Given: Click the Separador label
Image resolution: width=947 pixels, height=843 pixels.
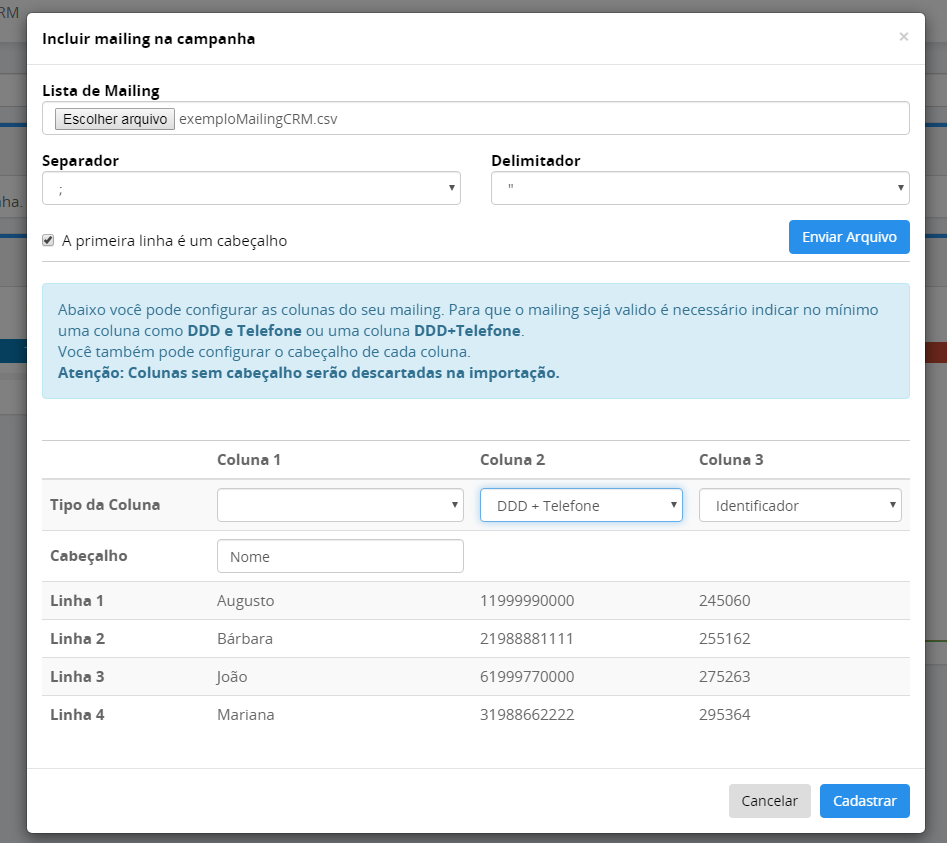Looking at the screenshot, I should click(x=80, y=161).
